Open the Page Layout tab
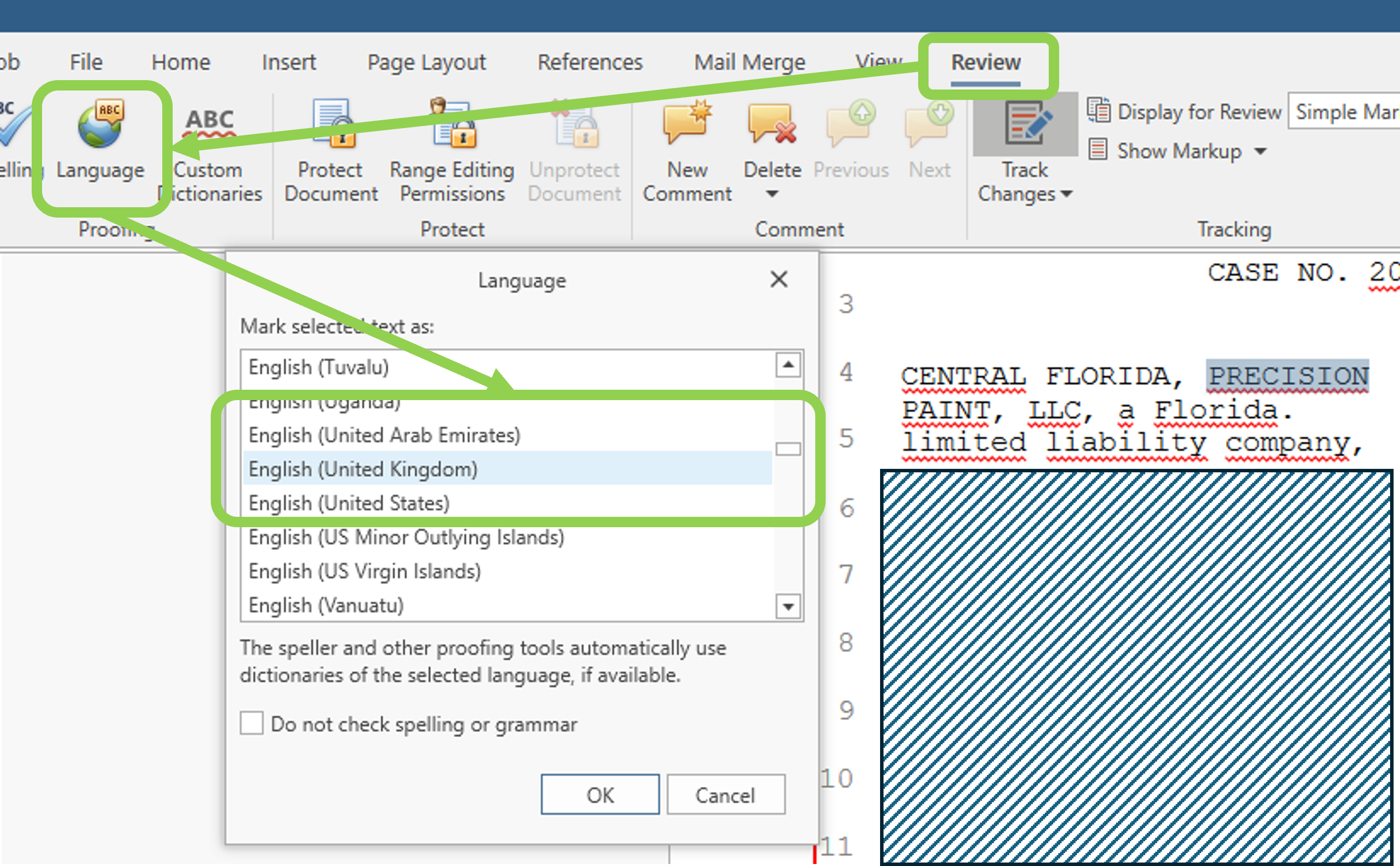 pyautogui.click(x=426, y=62)
